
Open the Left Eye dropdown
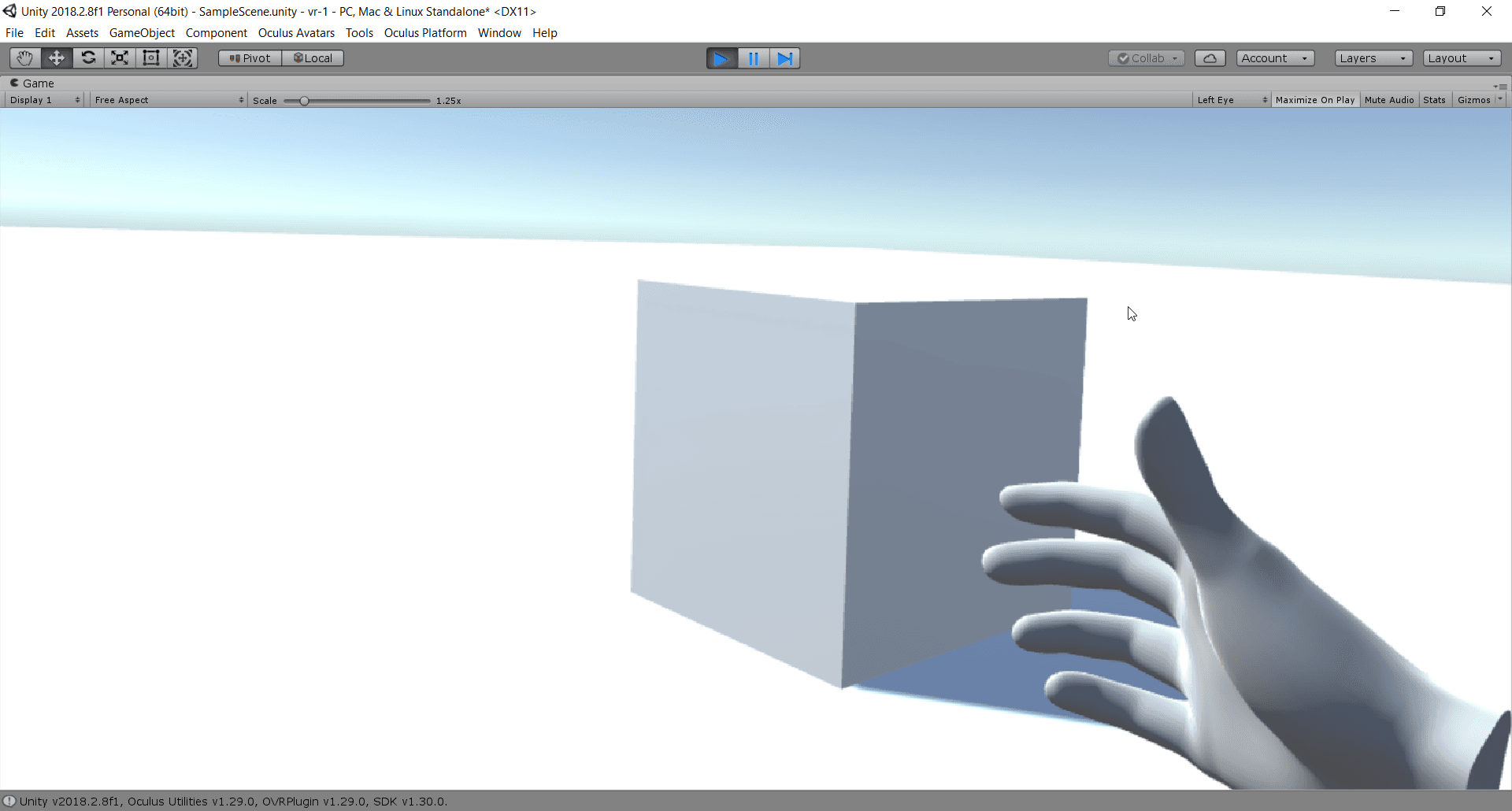tap(1232, 100)
